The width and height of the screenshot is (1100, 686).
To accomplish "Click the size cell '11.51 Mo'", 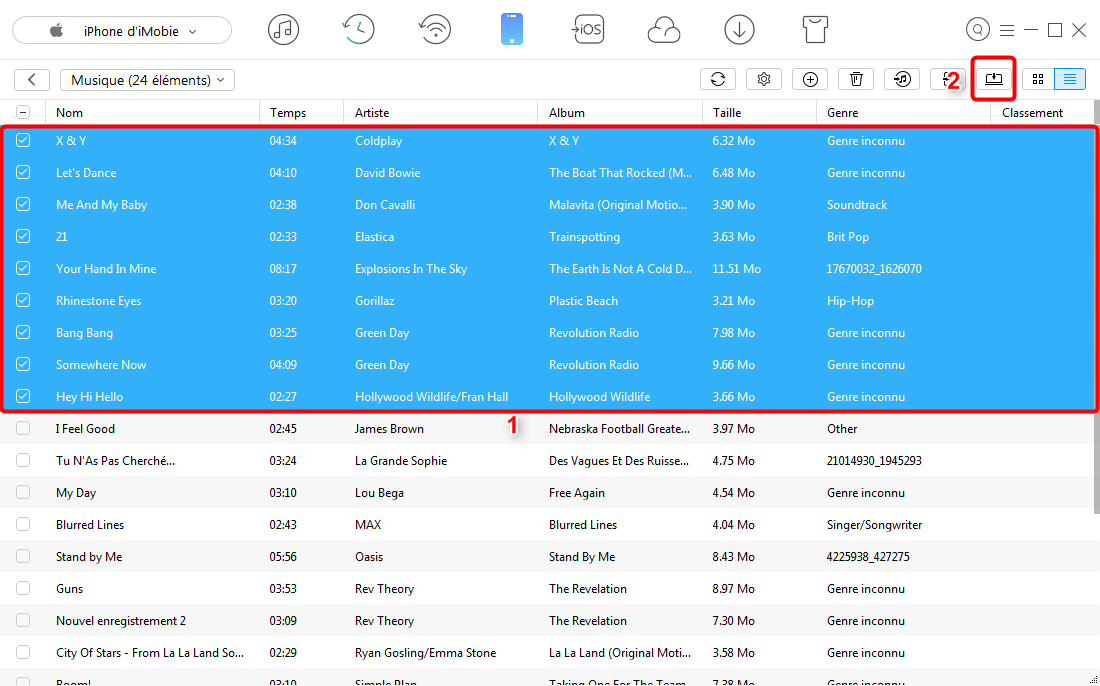I will pos(737,269).
